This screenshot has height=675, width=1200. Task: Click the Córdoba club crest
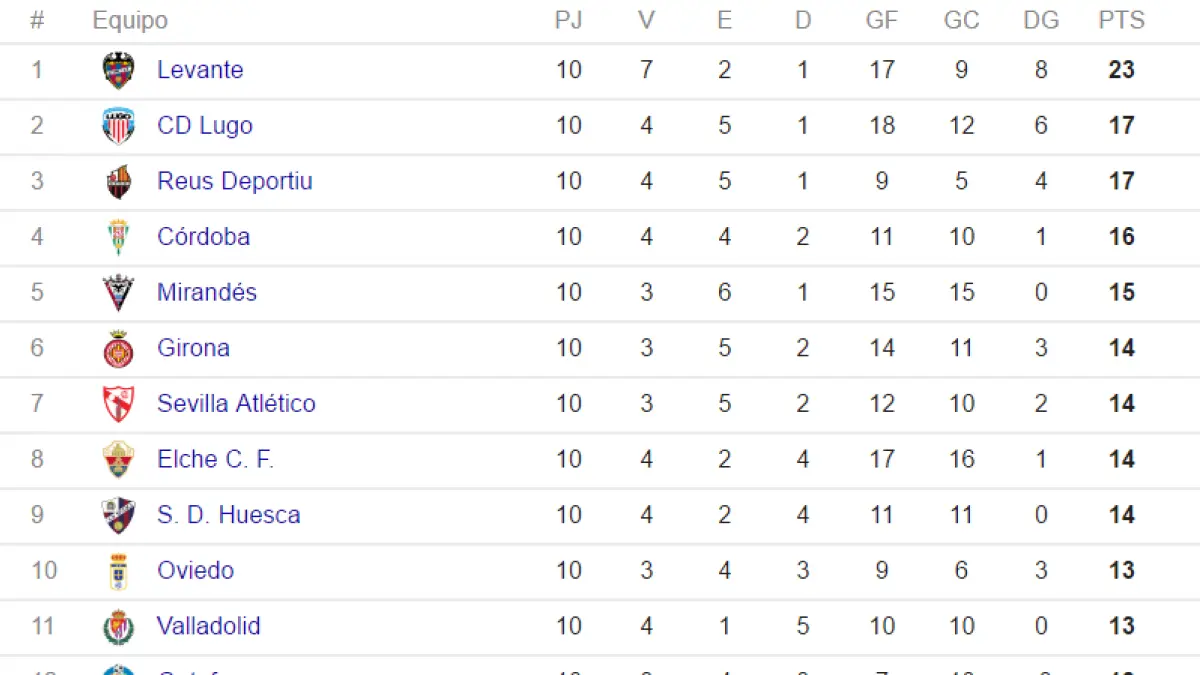[119, 237]
